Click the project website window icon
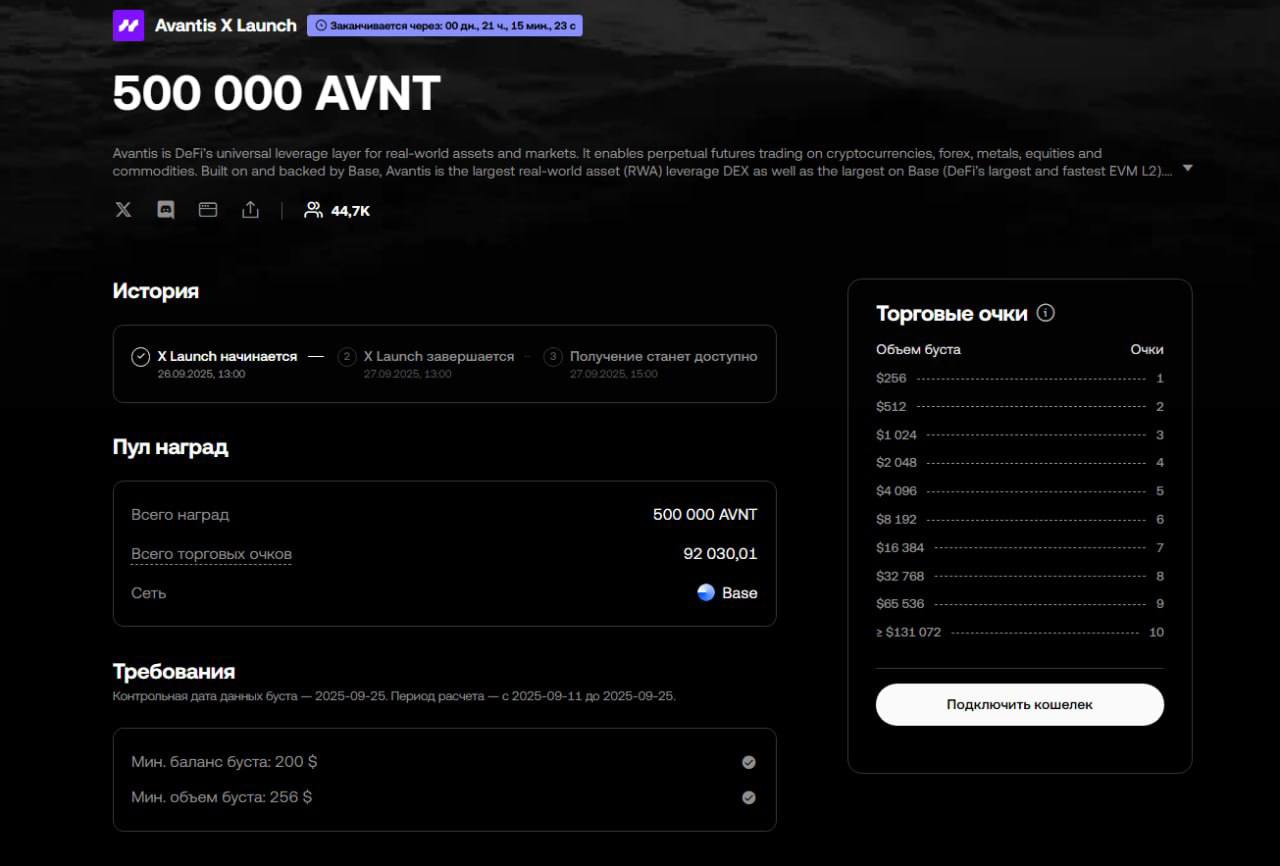This screenshot has width=1280, height=866. tap(208, 210)
